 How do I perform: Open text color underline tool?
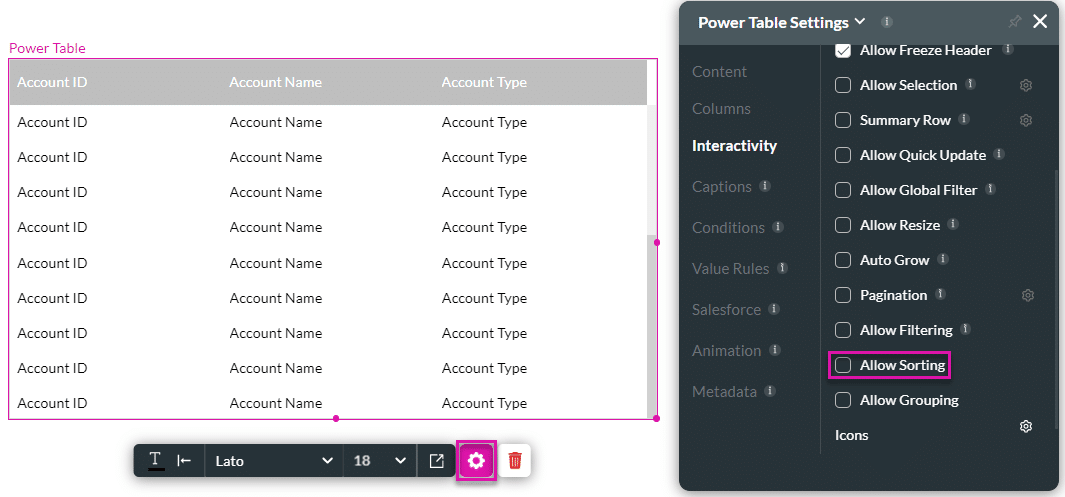[x=156, y=460]
